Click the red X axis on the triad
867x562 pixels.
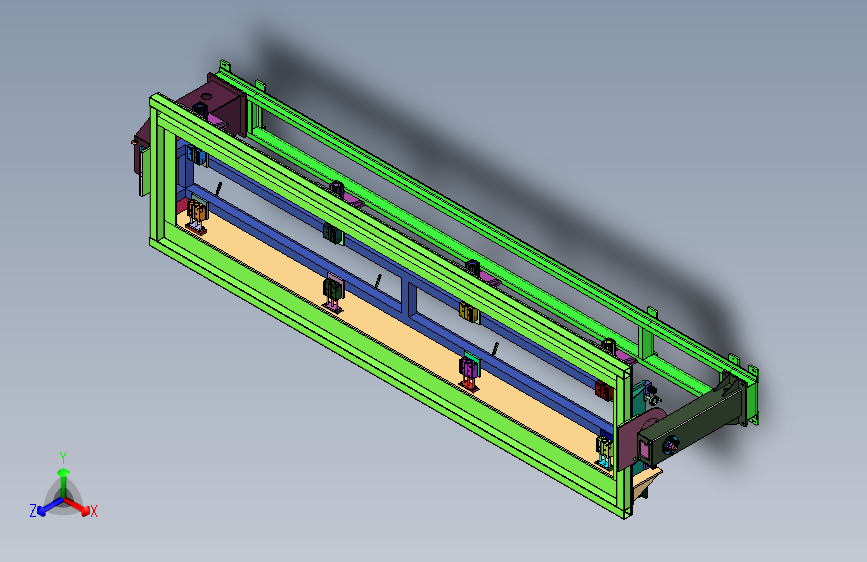[x=79, y=506]
